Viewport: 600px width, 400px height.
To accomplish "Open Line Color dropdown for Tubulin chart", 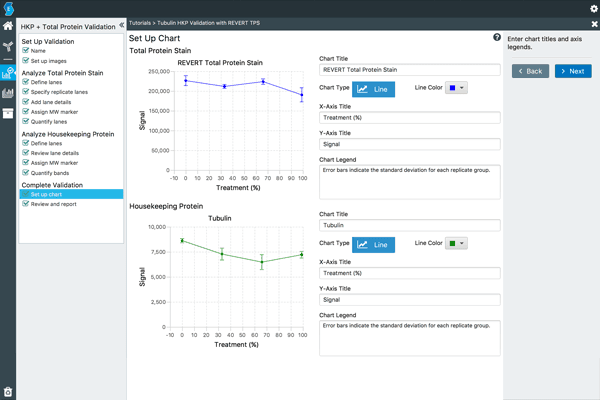I will 456,243.
